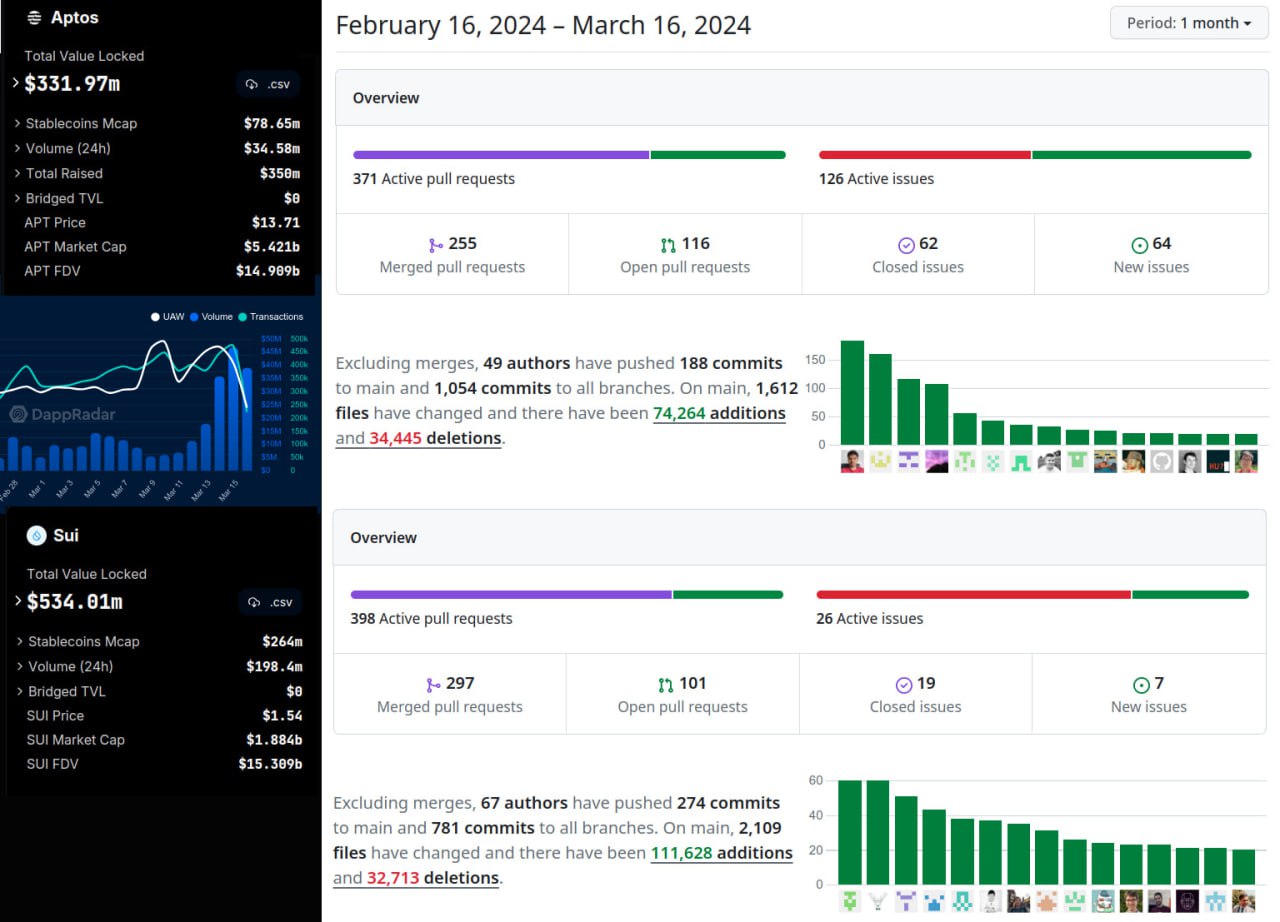1280x922 pixels.
Task: Toggle UAW series in chart legend
Action: pyautogui.click(x=167, y=317)
